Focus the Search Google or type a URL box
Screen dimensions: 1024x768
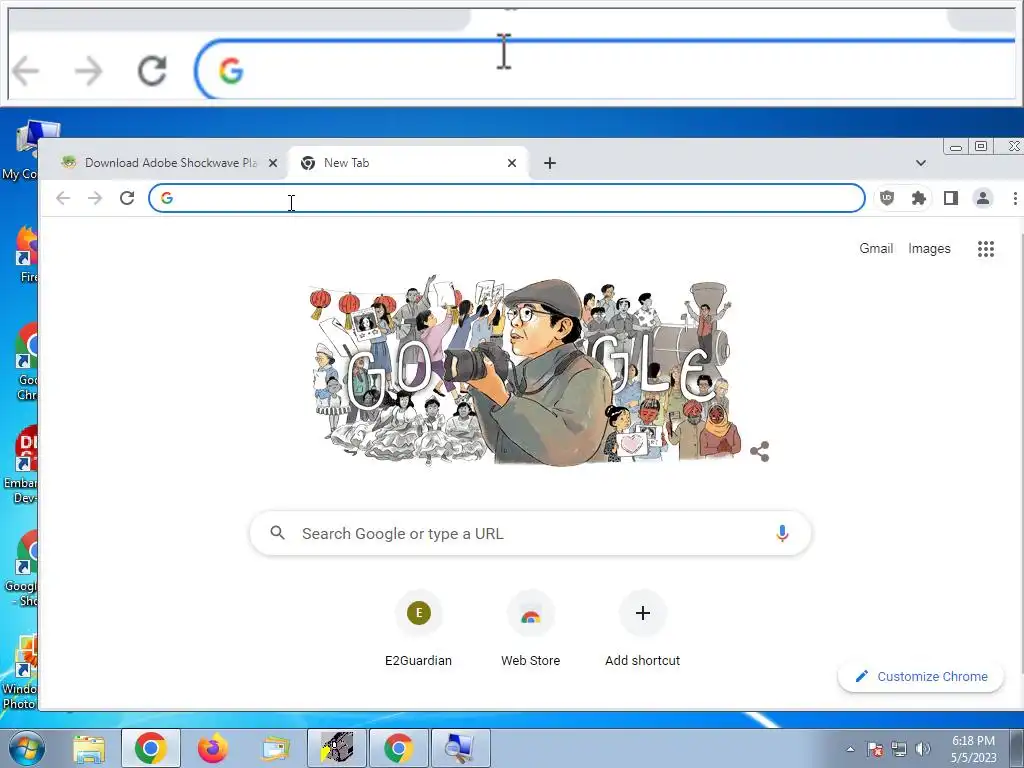(x=530, y=534)
